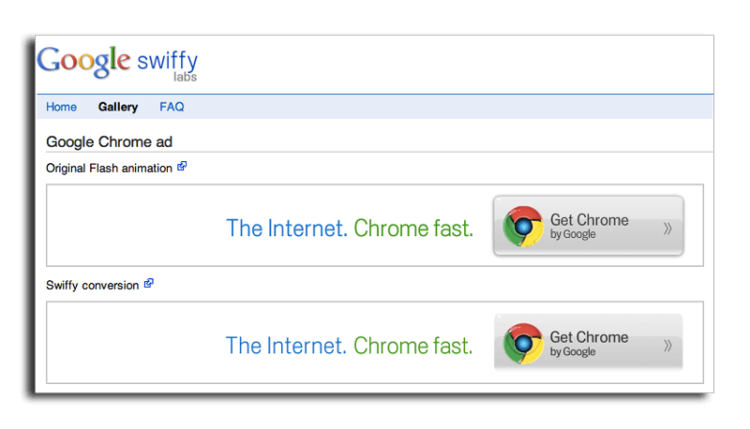The width and height of the screenshot is (750, 429).
Task: Click 'The Internet.' text in Flash ad
Action: click(x=287, y=228)
